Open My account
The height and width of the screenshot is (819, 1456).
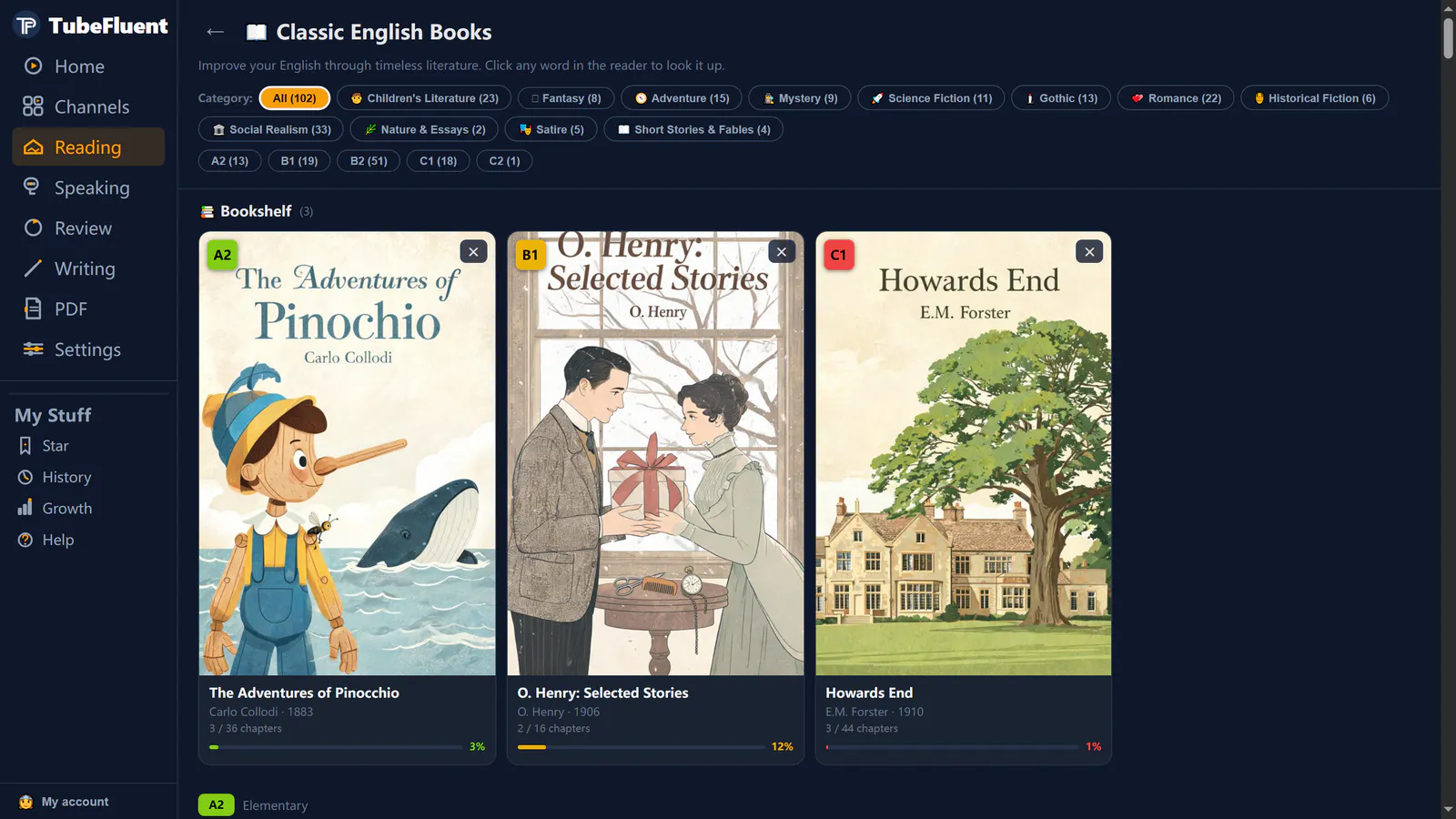point(64,802)
